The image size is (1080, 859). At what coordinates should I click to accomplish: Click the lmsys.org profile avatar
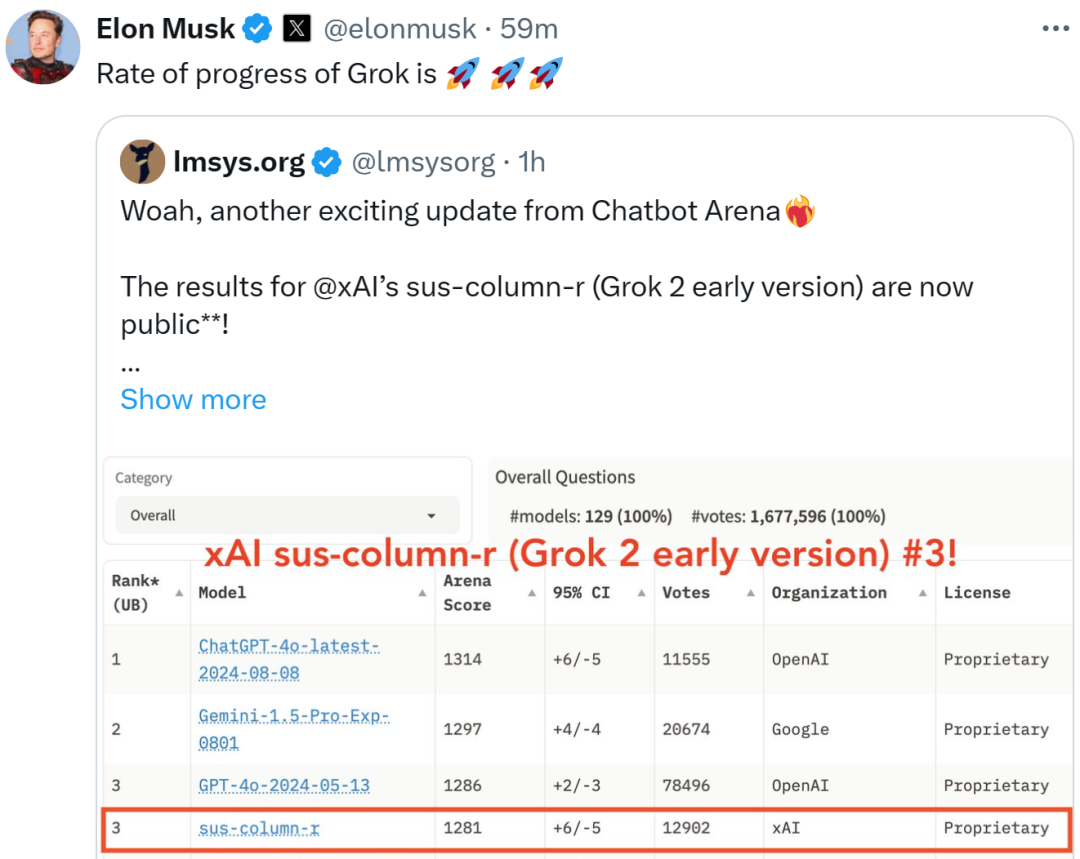point(143,162)
